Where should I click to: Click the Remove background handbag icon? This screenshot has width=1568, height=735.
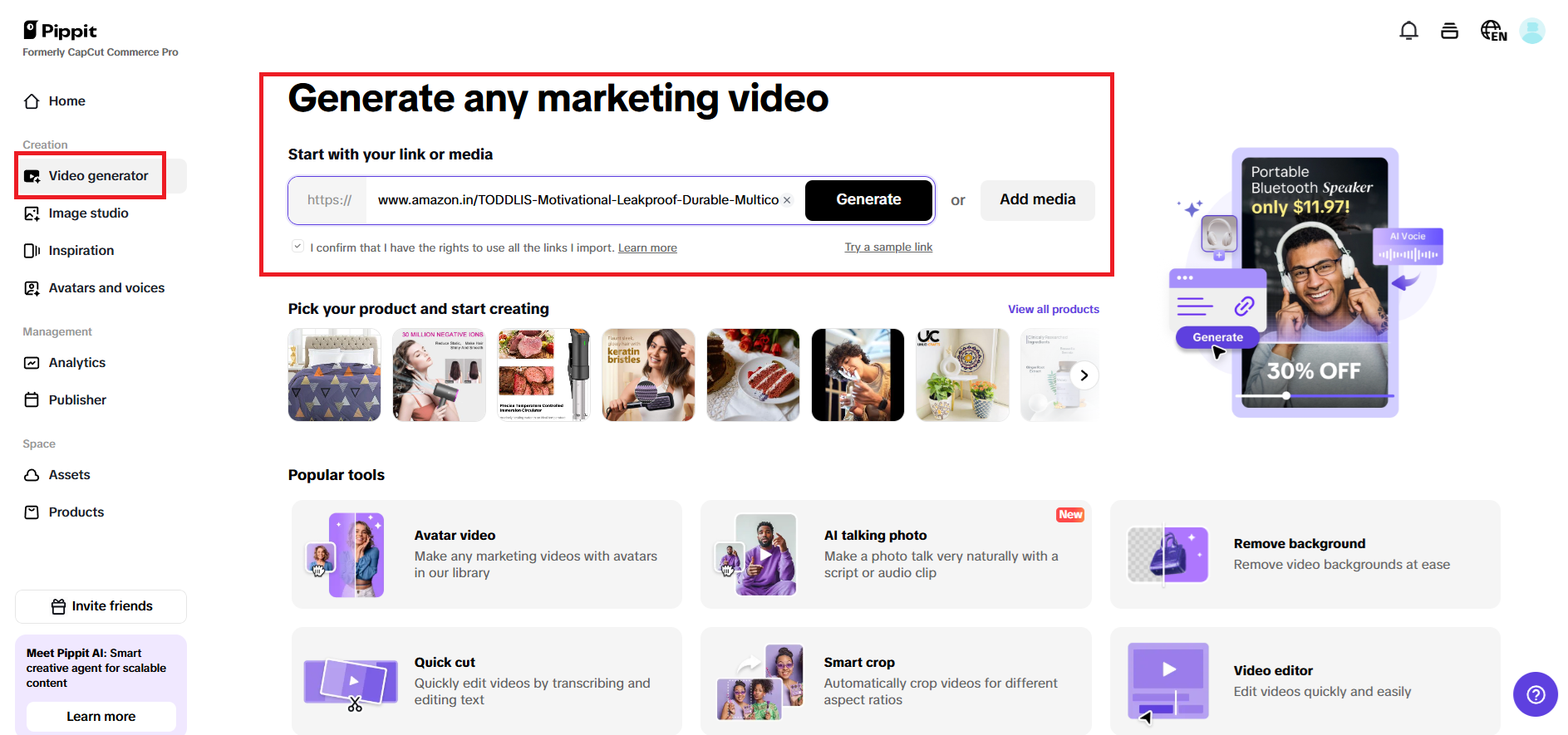click(x=1168, y=555)
